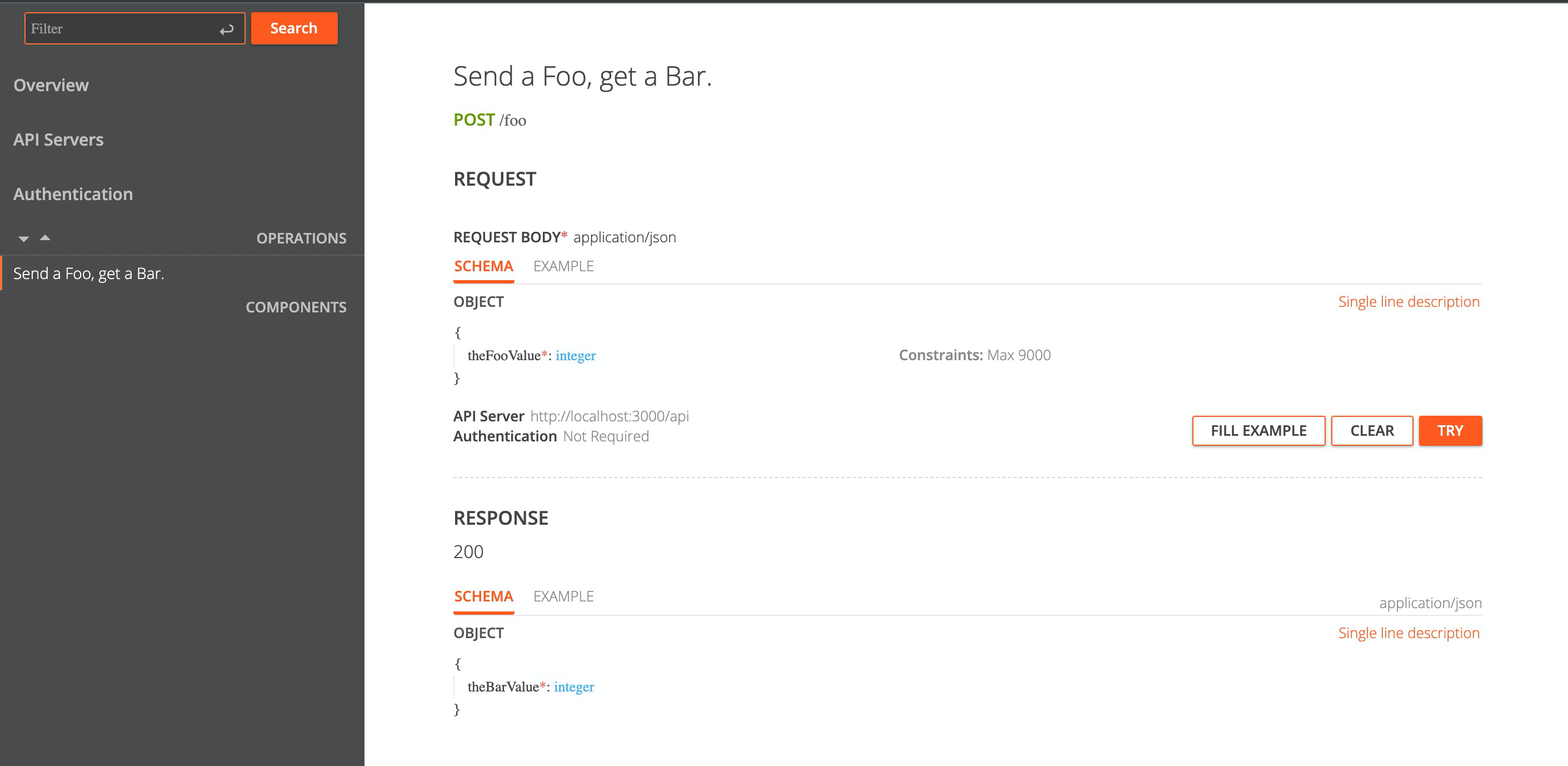
Task: Click the Search button
Action: 293,28
